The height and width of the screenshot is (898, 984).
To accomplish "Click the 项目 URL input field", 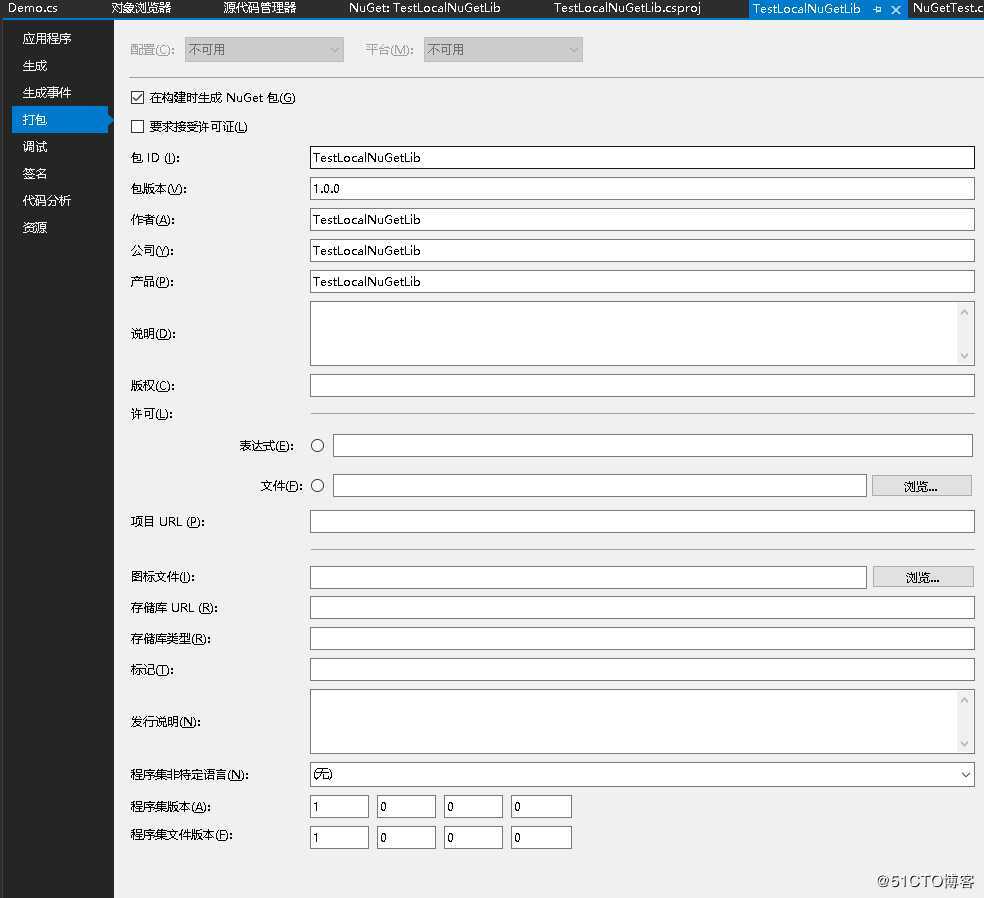I will pyautogui.click(x=641, y=522).
